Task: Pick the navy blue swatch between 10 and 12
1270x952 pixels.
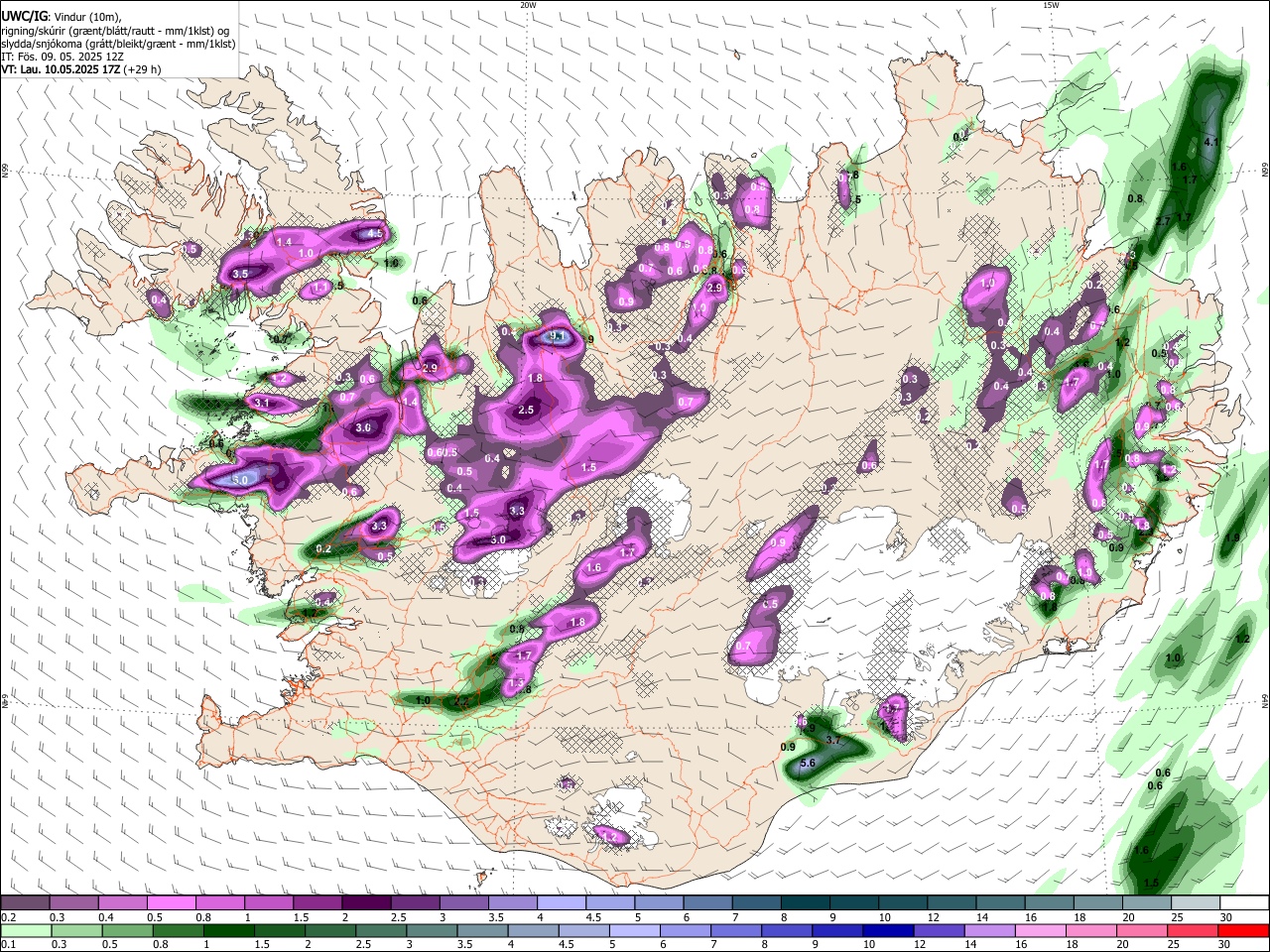Action: click(886, 930)
